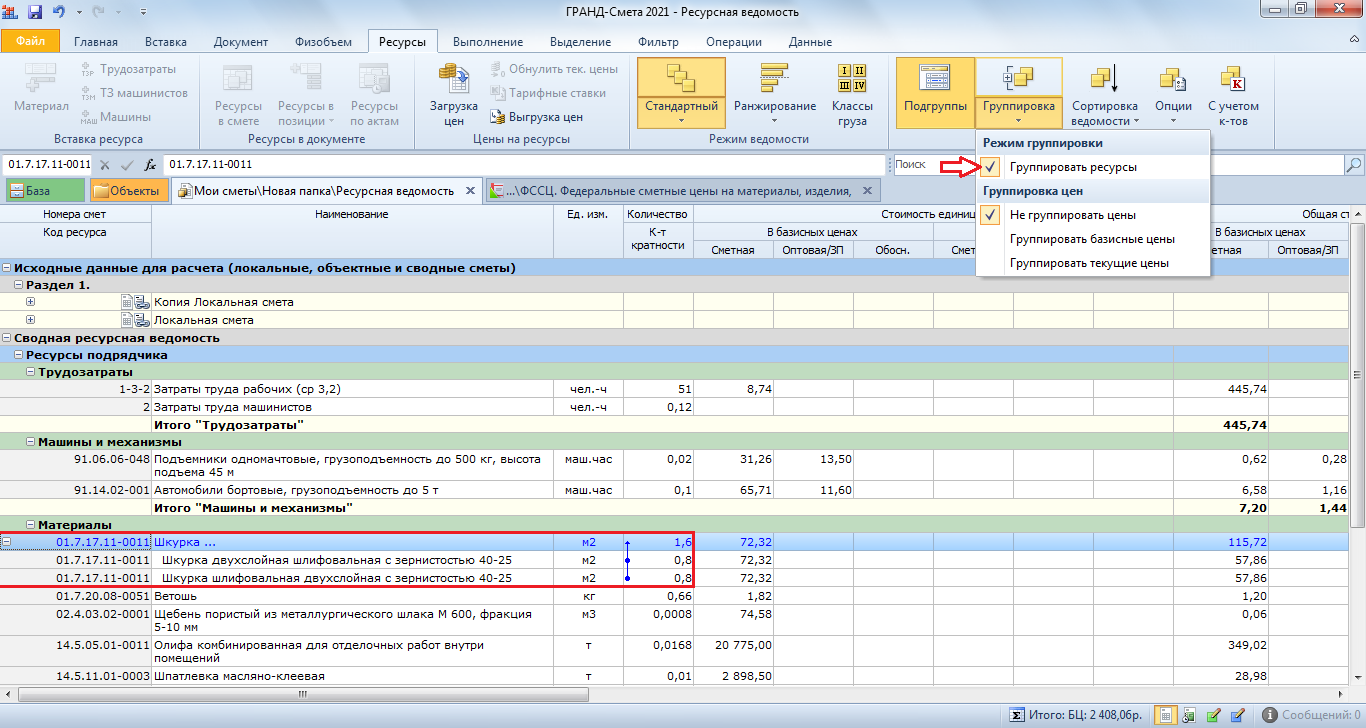Screen dimensions: 1366x728
Task: Expand the Копия Локальная смета row
Action: [30, 302]
